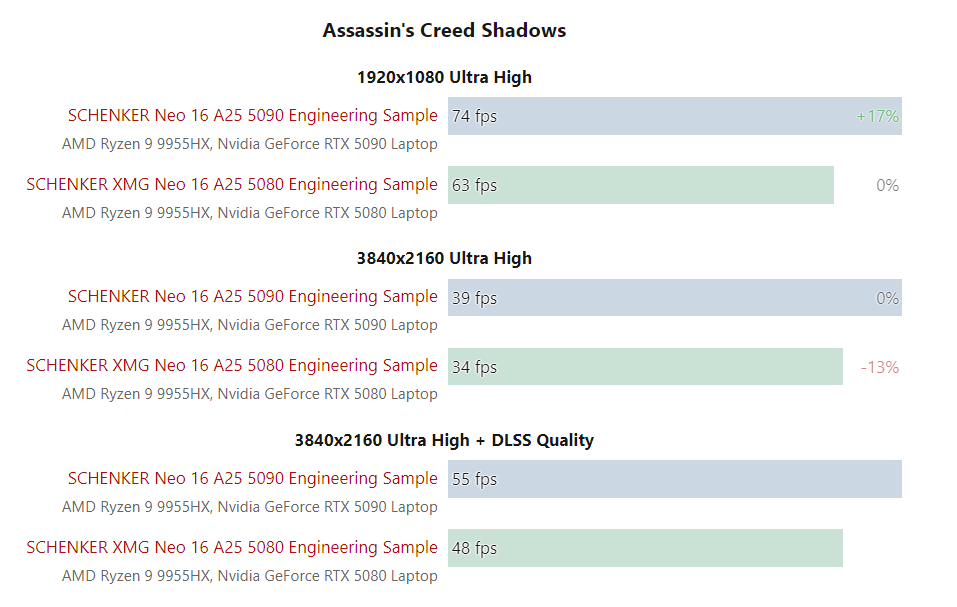This screenshot has height=607, width=957.
Task: Click the 48 fps bar
Action: (645, 548)
